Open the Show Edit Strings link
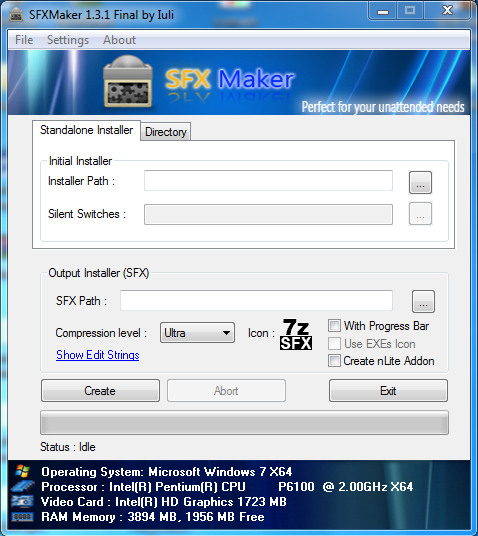Screen dimensions: 478x536 [98, 355]
